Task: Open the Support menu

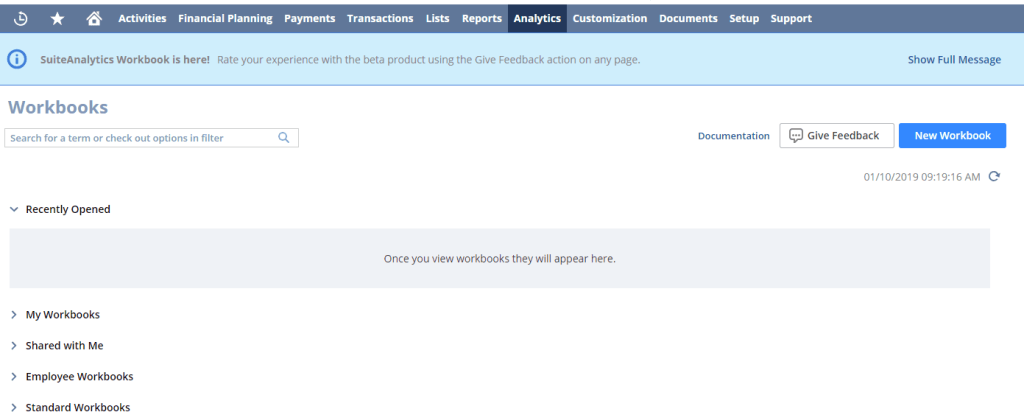Action: (x=792, y=19)
